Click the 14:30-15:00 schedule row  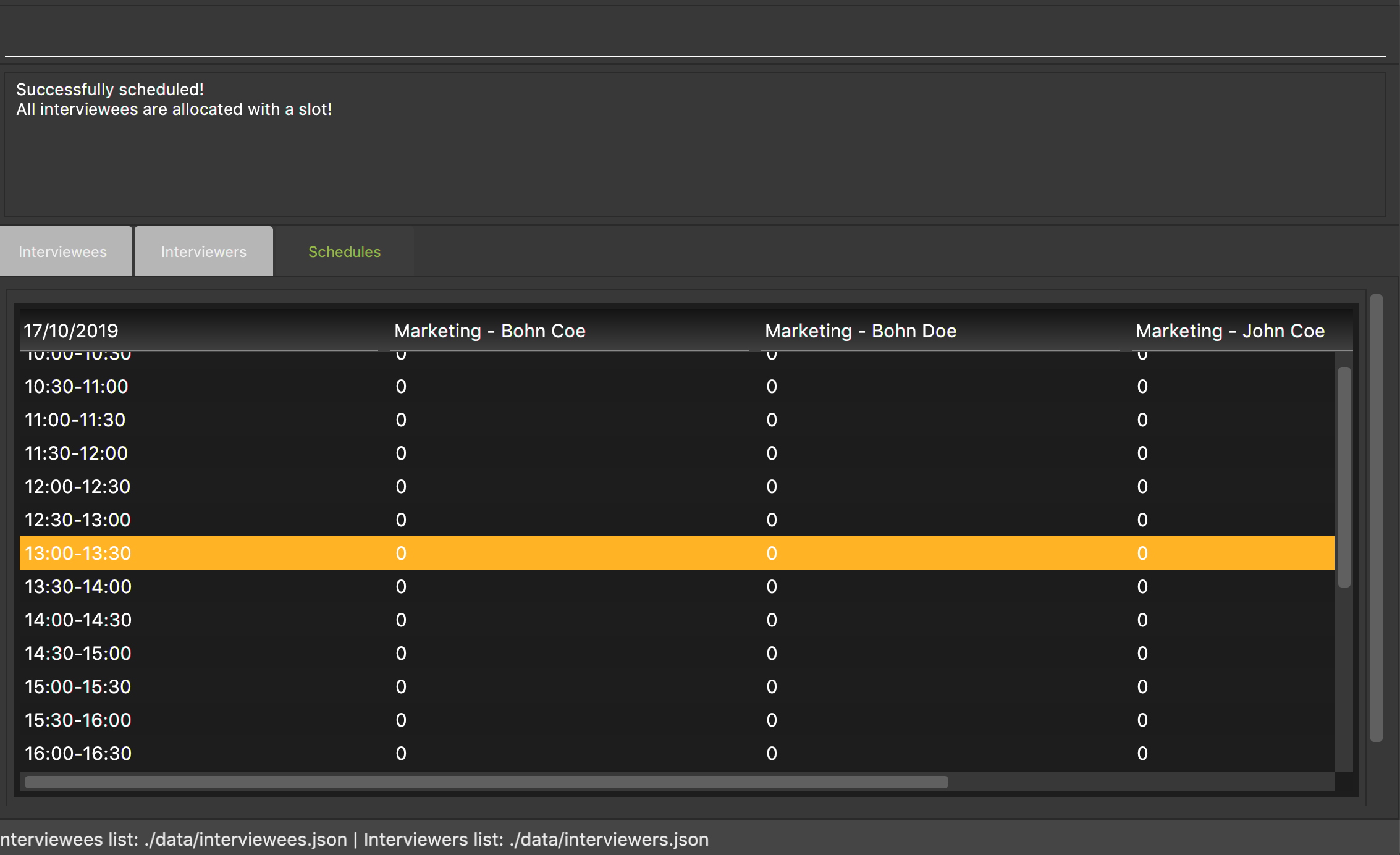coord(78,654)
